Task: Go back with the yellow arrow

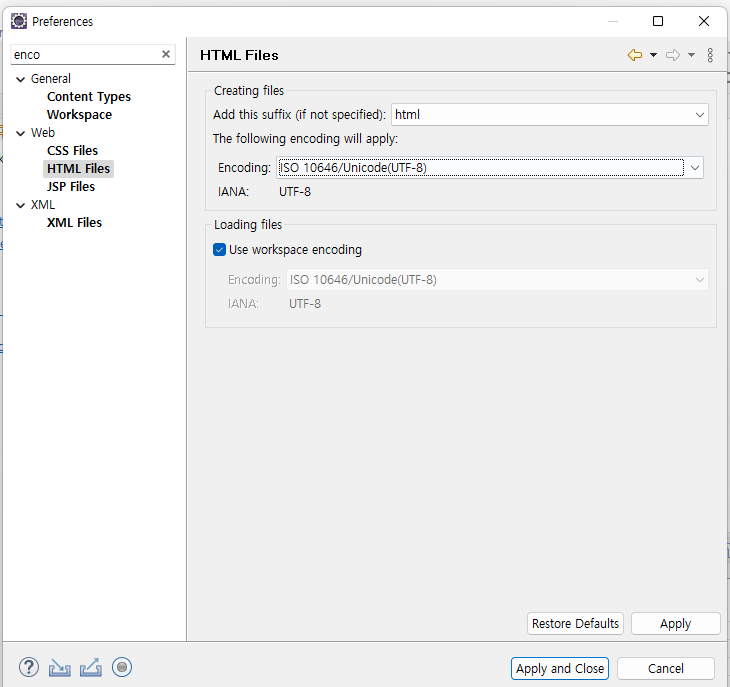Action: (x=635, y=55)
